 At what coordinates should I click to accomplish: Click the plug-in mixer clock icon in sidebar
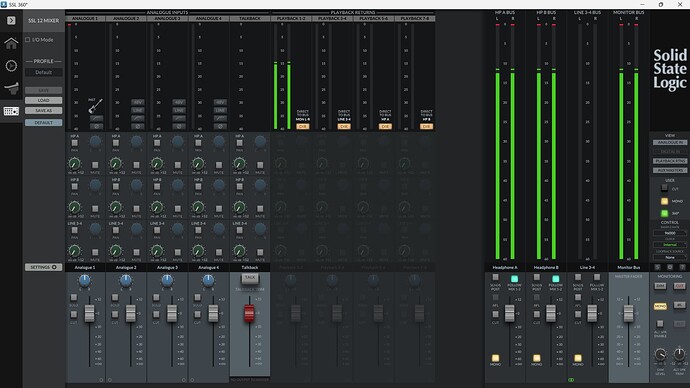(11, 66)
